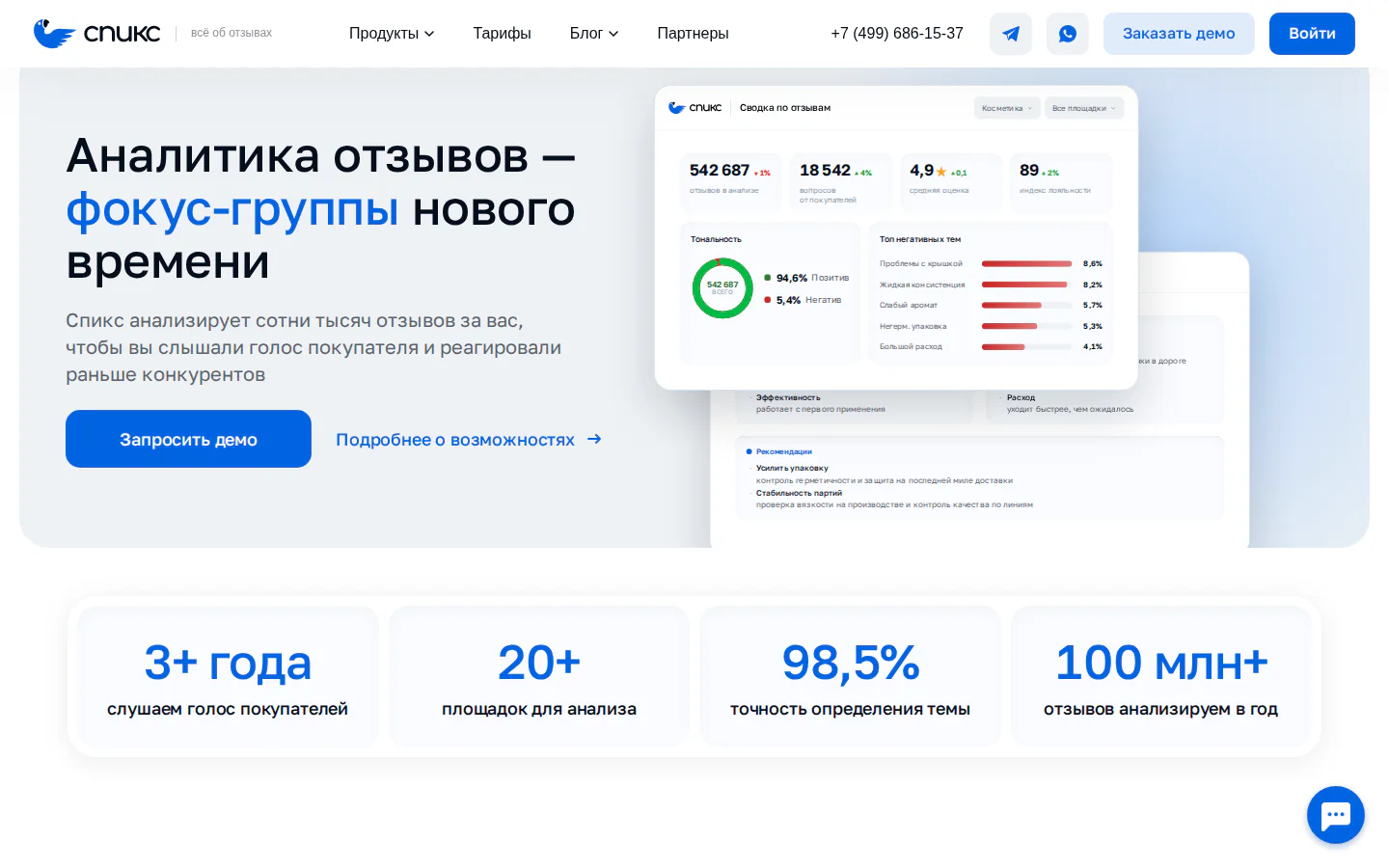Open the WhatsApp contact icon
This screenshot has height=868, width=1389.
click(x=1068, y=34)
